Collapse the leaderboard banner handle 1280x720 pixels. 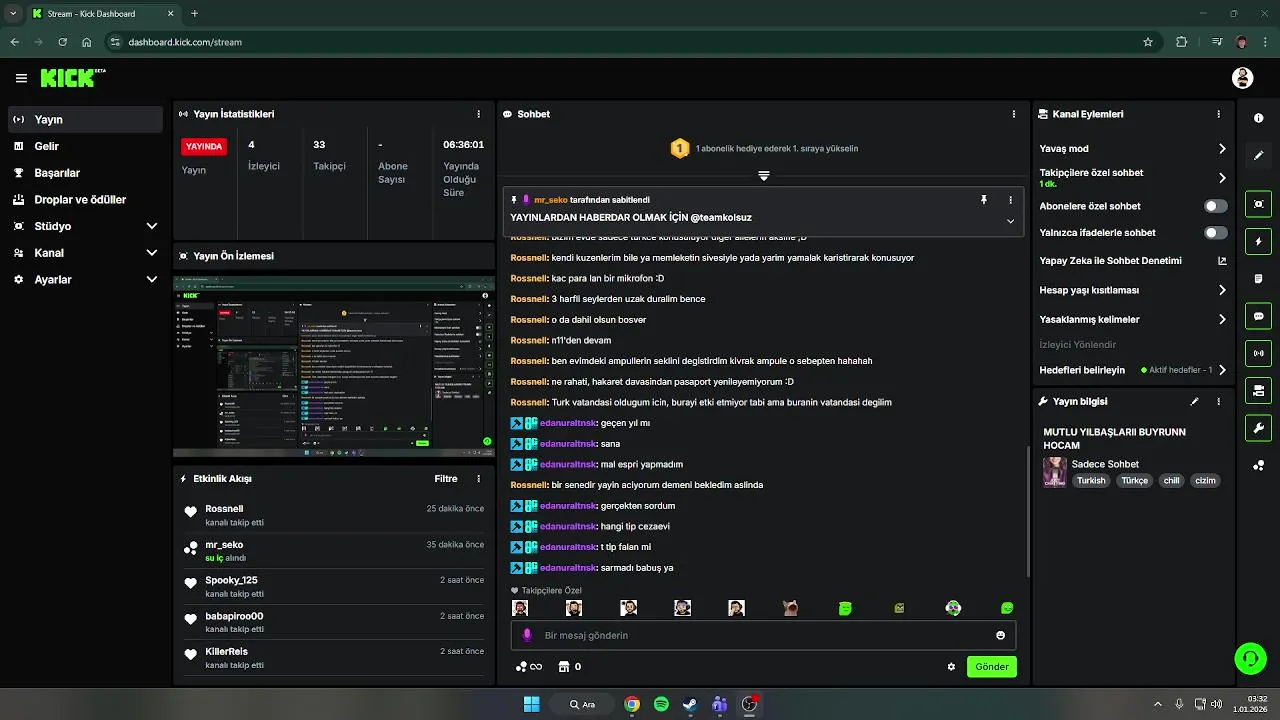point(764,176)
